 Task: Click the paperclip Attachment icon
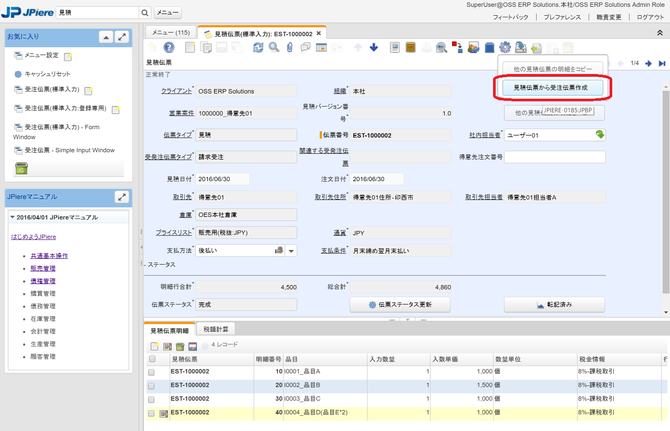[290, 47]
